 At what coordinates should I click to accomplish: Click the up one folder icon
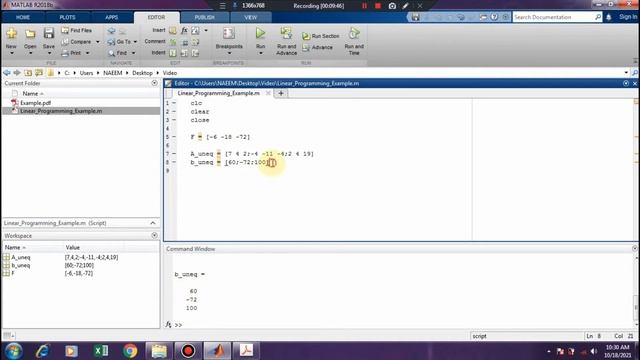coord(28,73)
